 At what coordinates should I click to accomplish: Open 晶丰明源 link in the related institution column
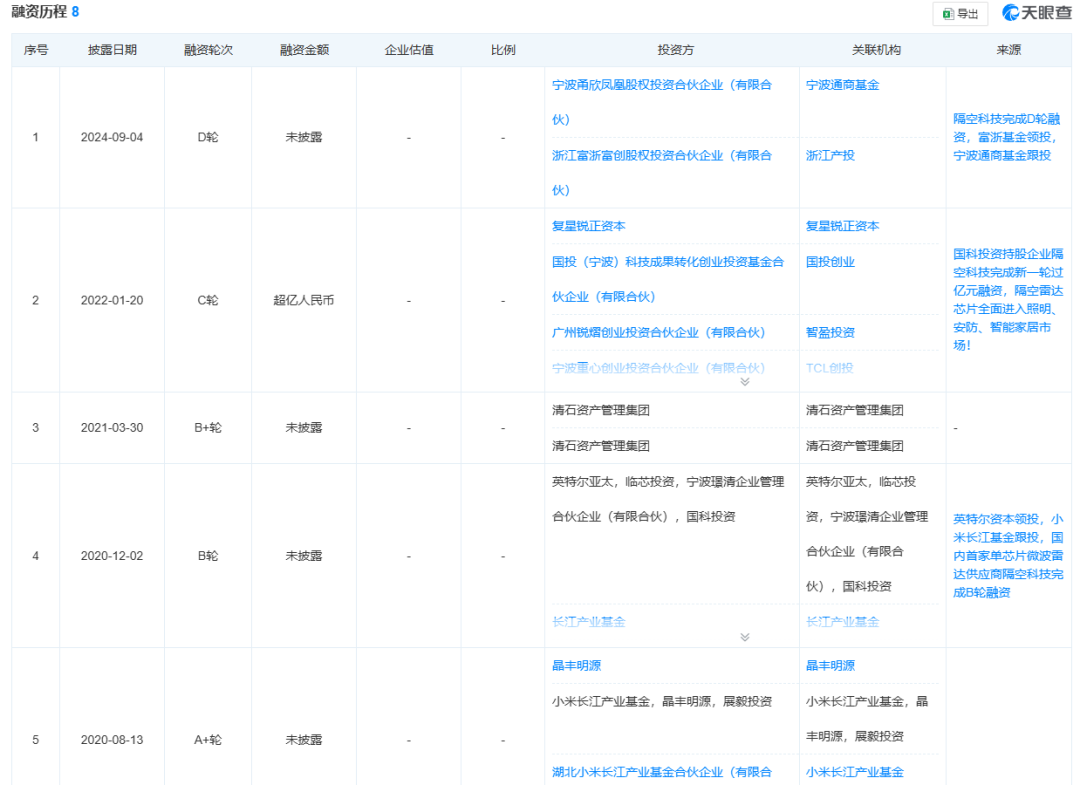(830, 666)
